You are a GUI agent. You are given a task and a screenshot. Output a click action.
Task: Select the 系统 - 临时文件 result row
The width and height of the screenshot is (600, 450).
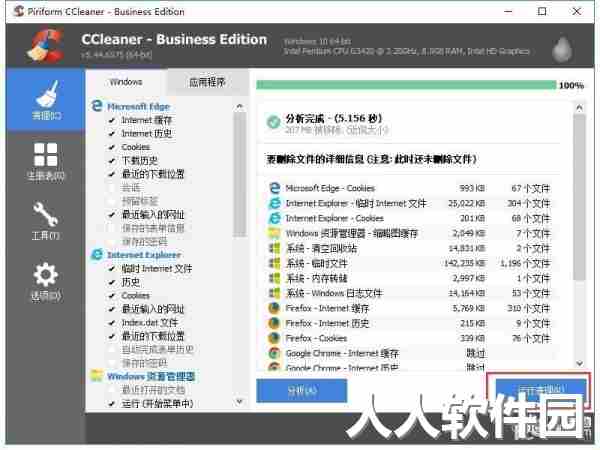pyautogui.click(x=409, y=263)
